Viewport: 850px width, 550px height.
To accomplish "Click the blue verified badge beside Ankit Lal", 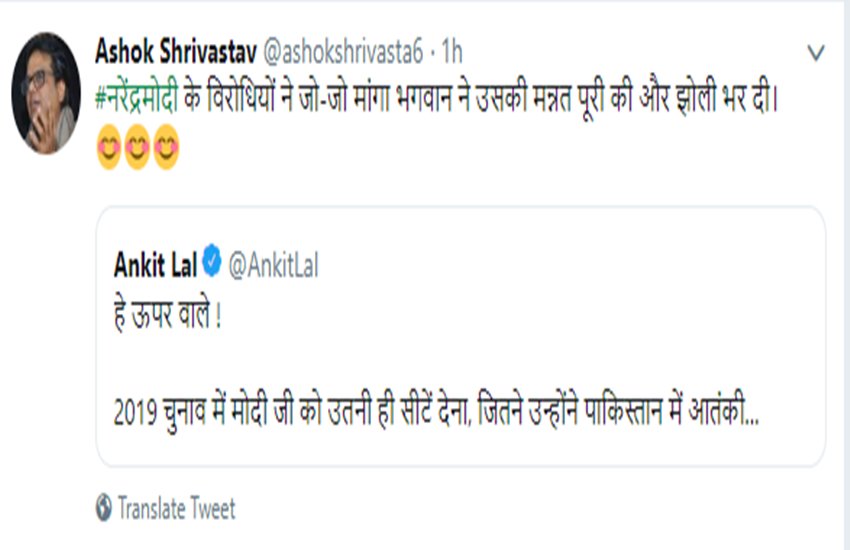I will [212, 265].
